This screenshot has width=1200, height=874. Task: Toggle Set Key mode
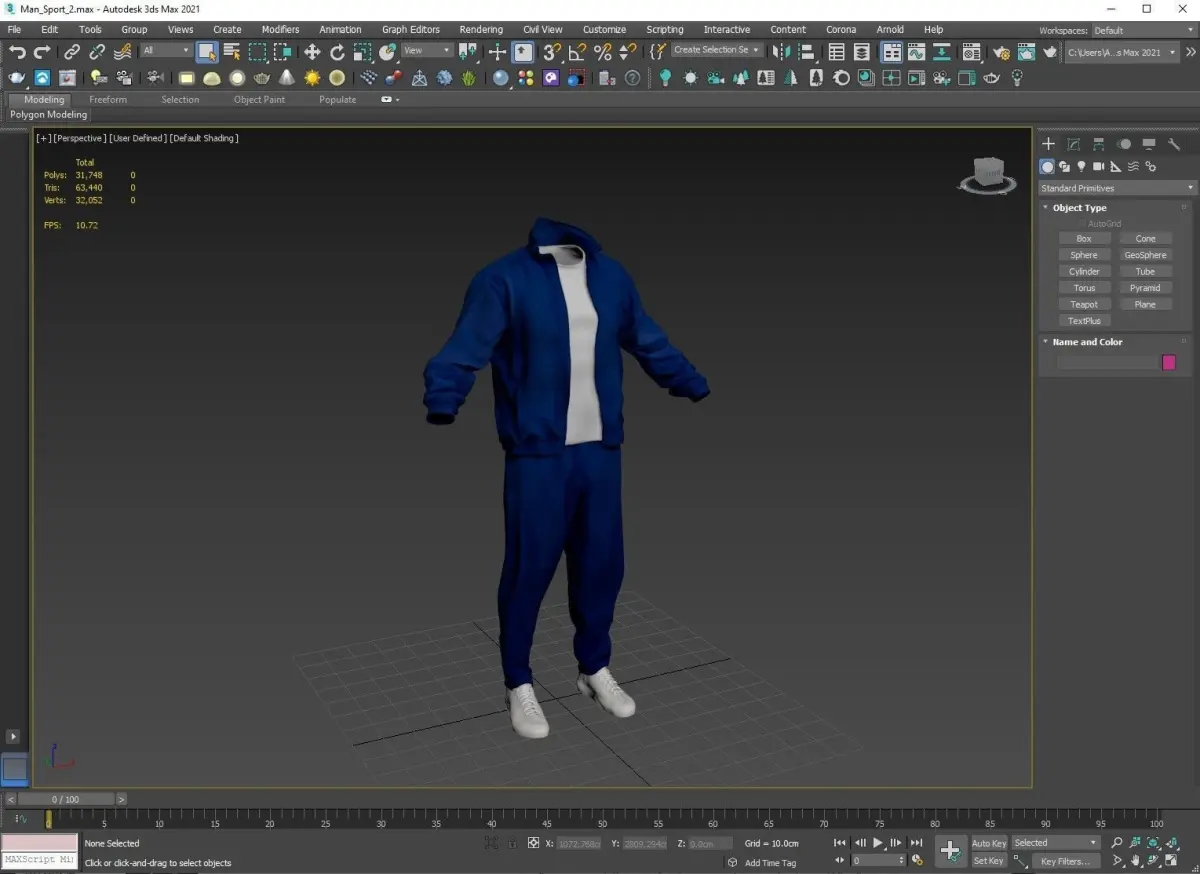click(989, 860)
